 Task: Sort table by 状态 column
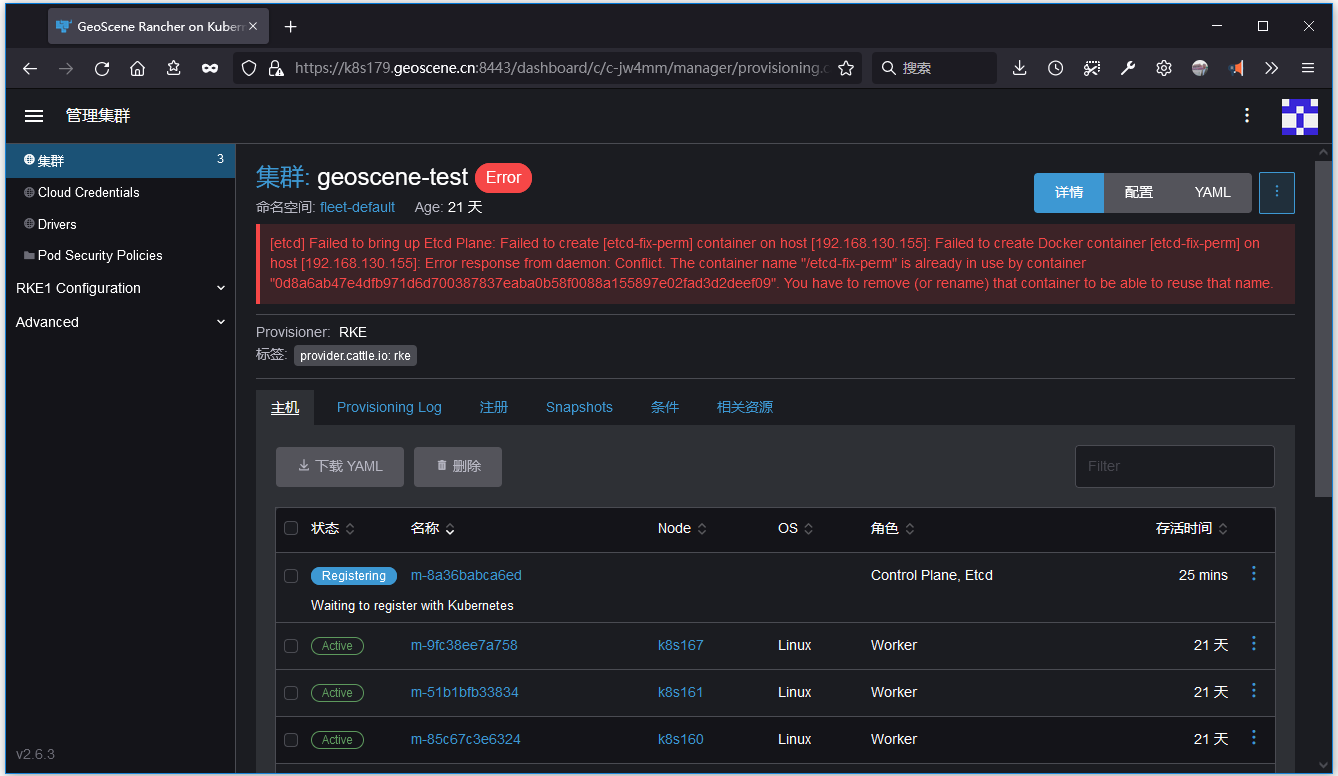(x=333, y=528)
